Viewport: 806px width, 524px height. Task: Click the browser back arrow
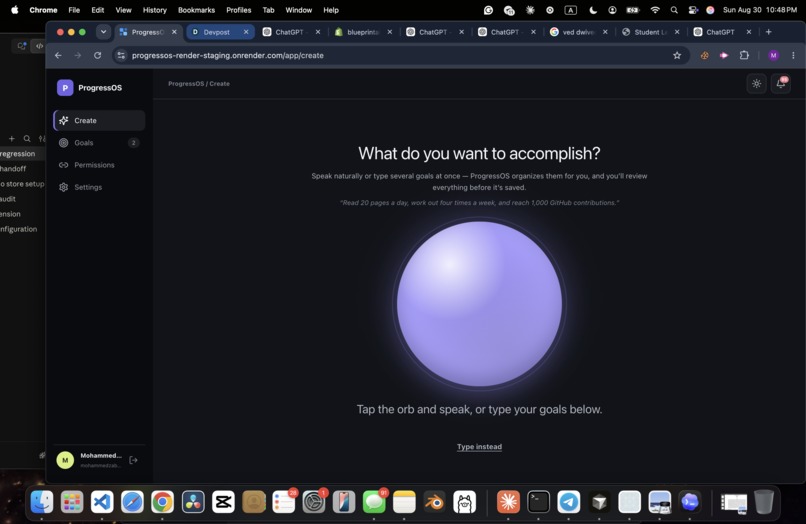point(58,56)
